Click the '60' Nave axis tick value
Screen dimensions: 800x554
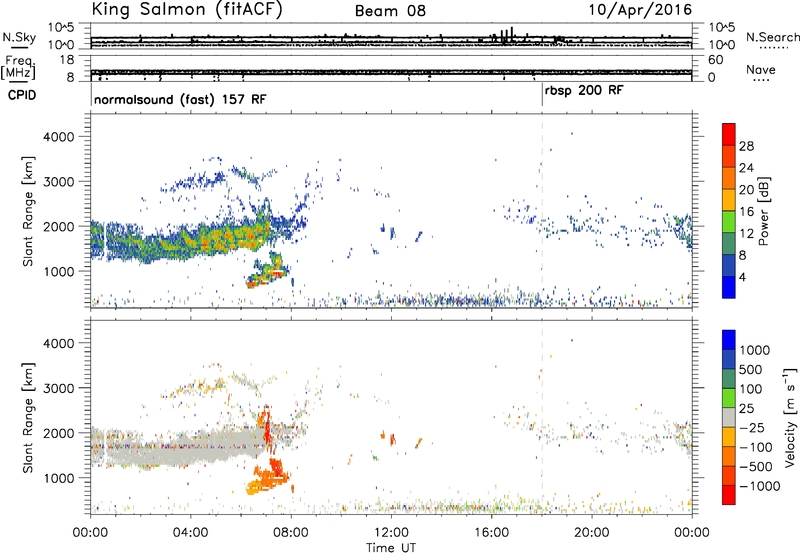coord(716,60)
